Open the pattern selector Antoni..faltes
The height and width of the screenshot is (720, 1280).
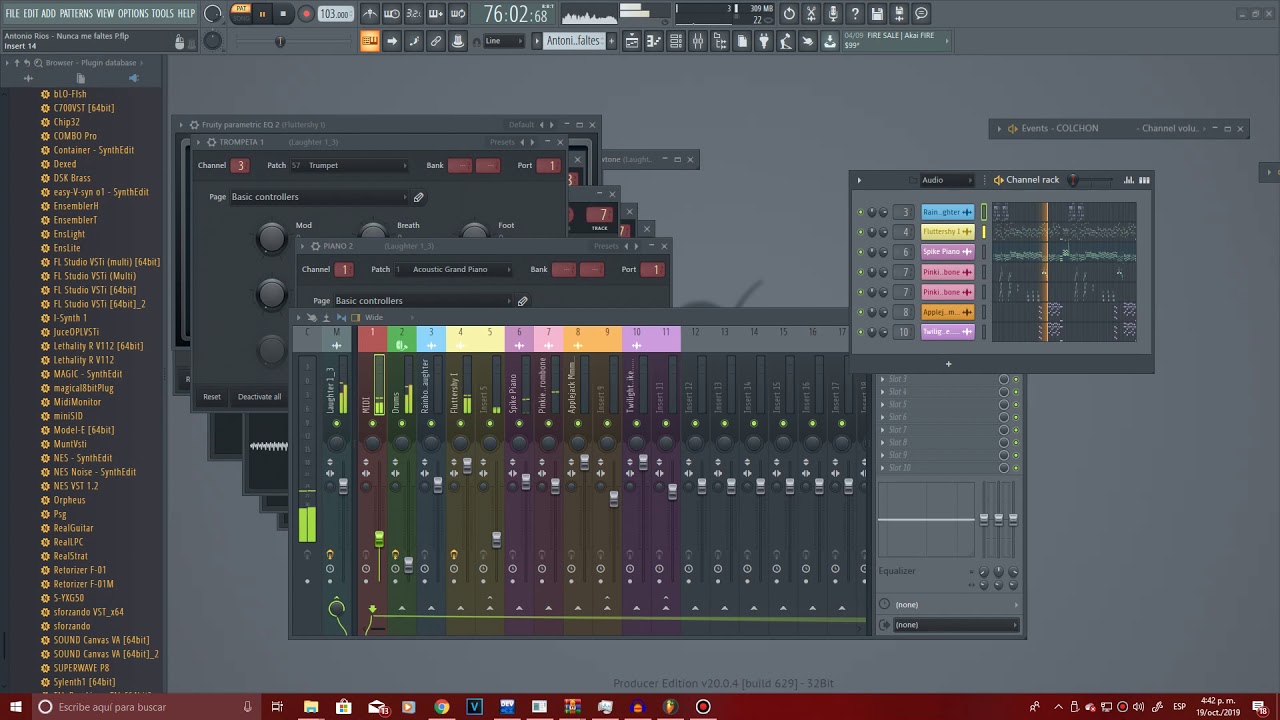(x=573, y=41)
